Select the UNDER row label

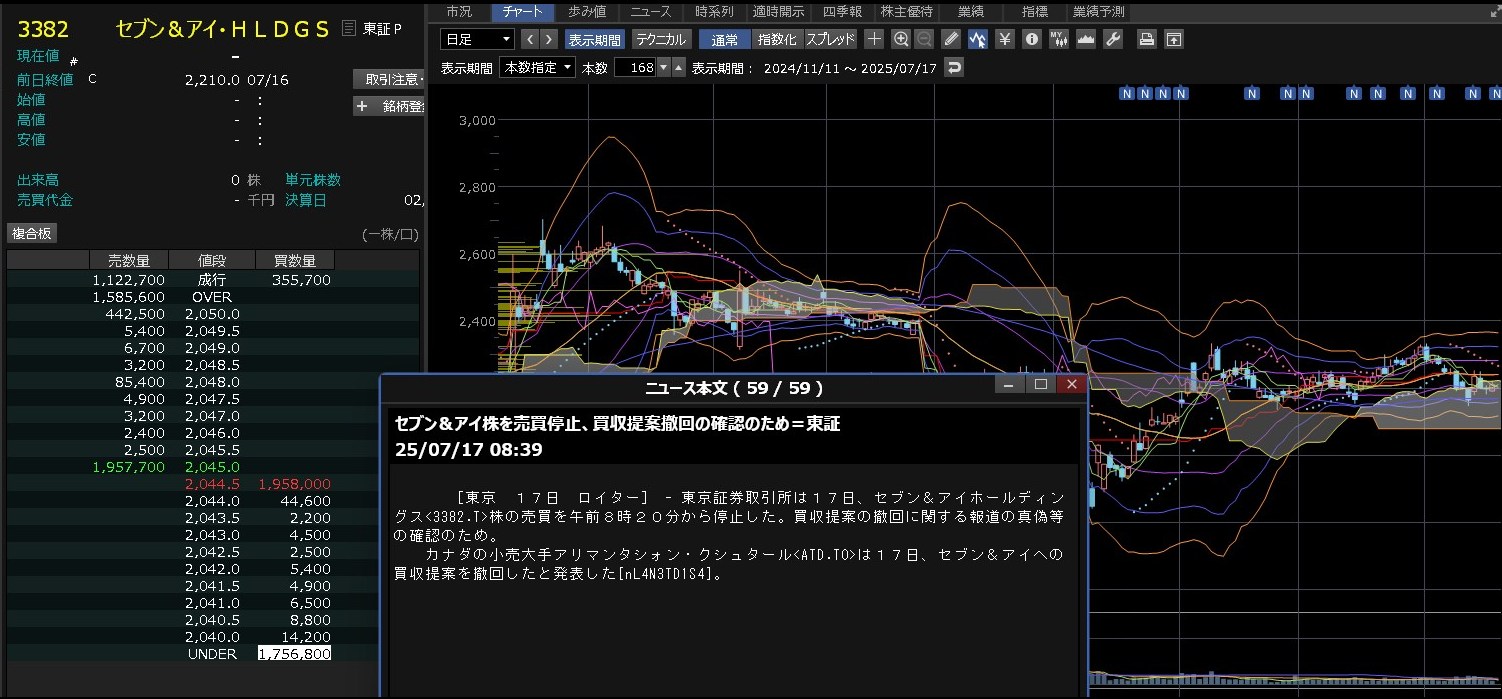(212, 654)
